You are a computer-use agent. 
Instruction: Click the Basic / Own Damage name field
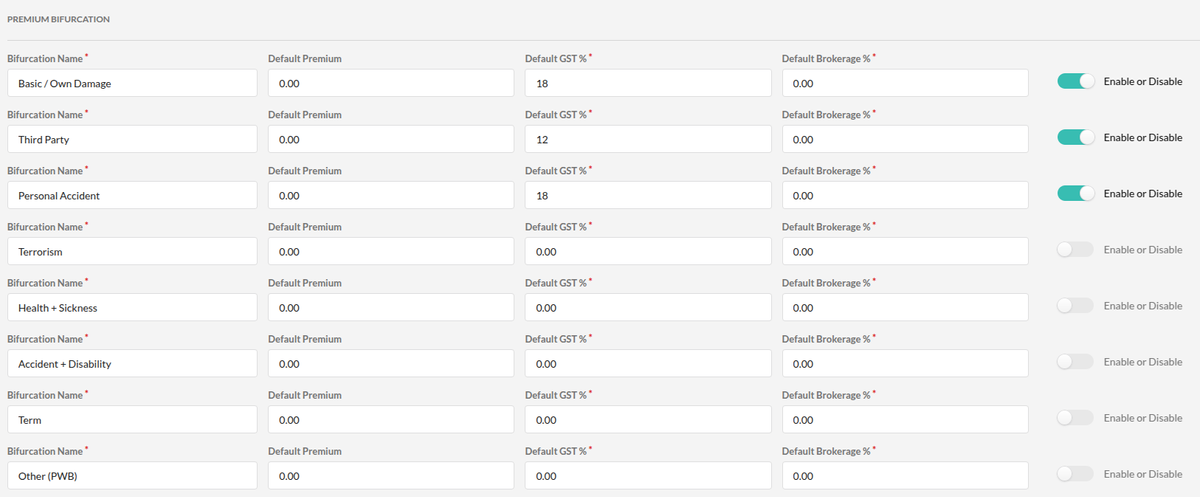point(132,83)
